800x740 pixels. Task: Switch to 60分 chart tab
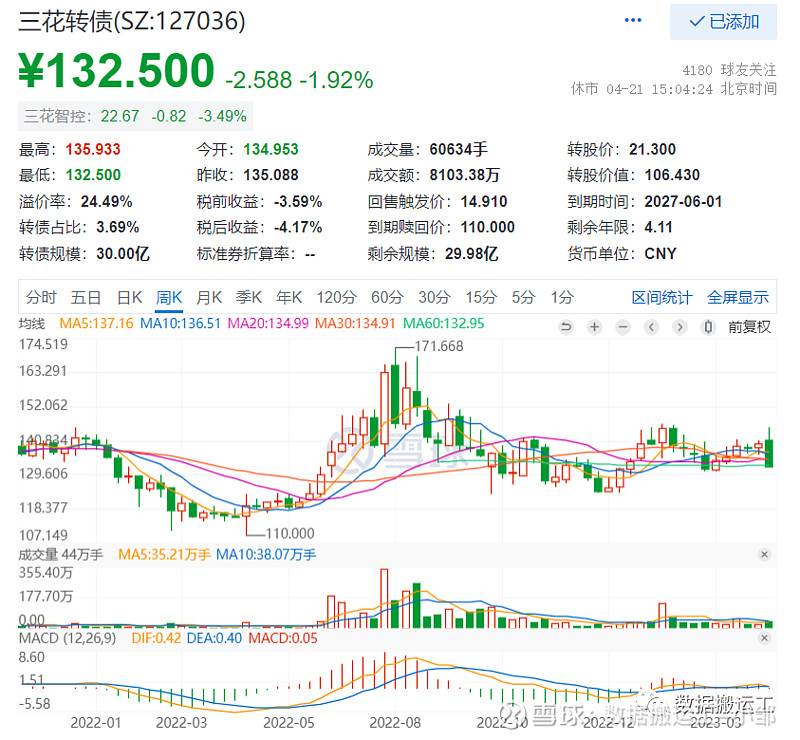click(387, 297)
